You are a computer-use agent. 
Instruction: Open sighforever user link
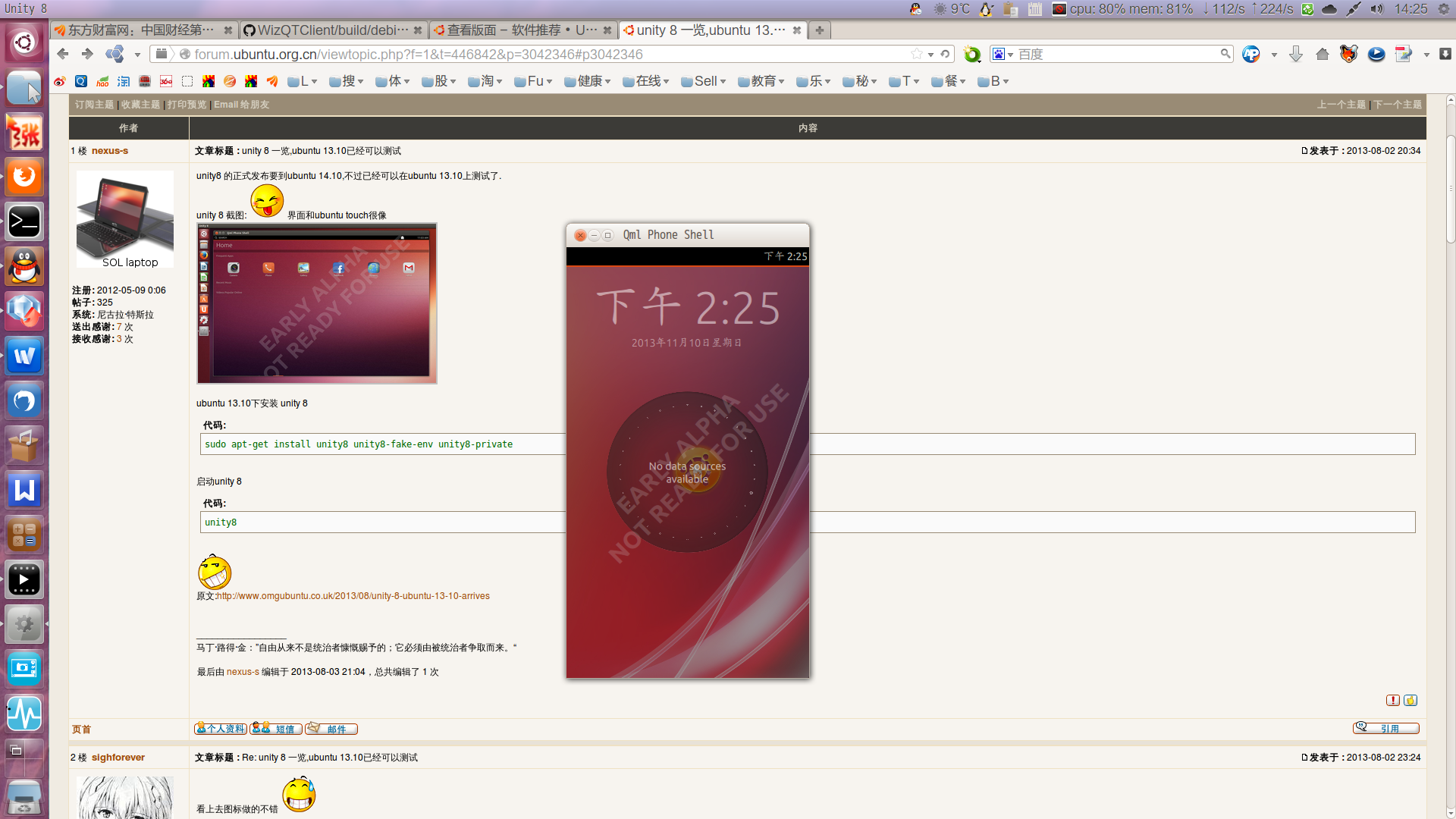point(118,758)
